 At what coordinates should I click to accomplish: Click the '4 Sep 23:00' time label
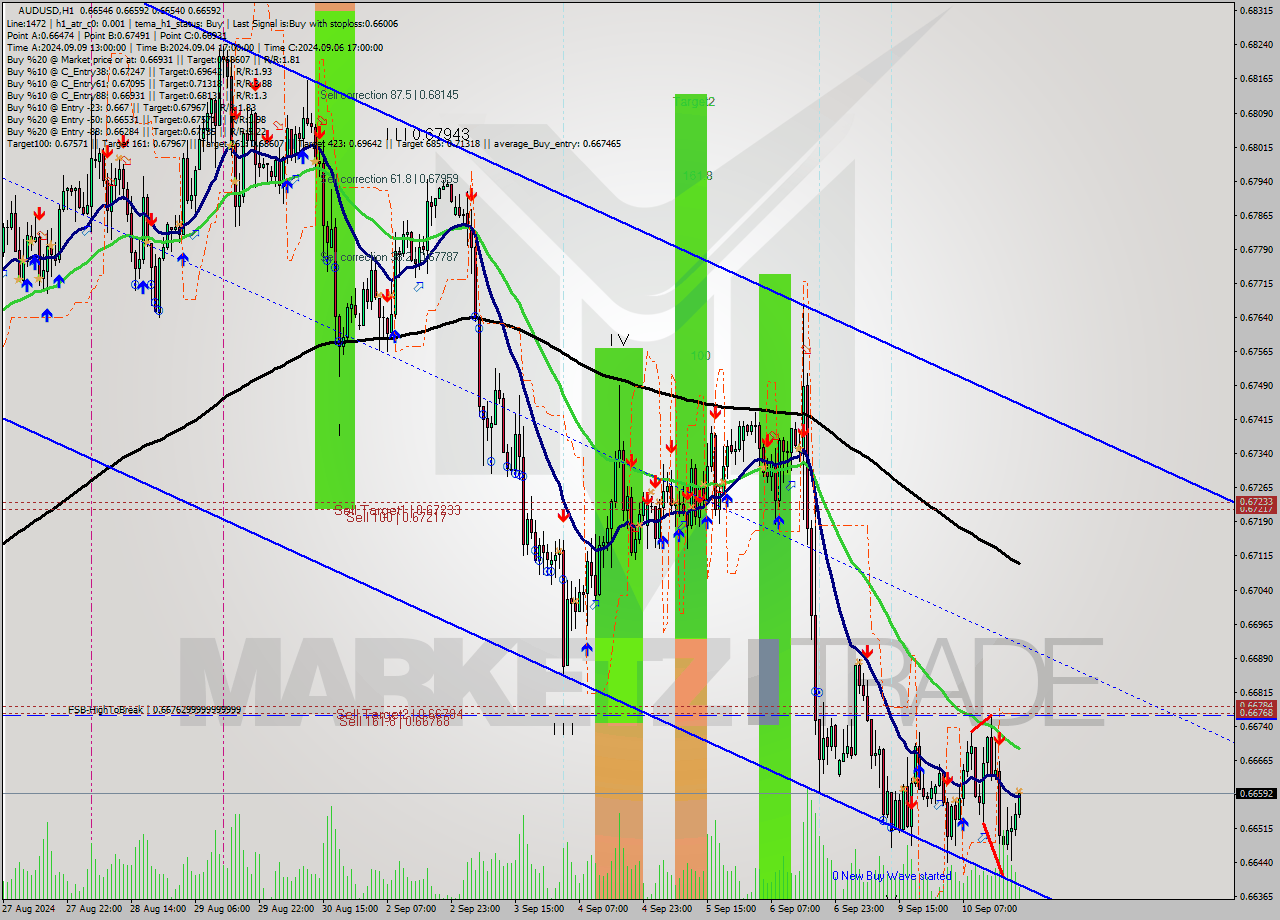click(x=667, y=909)
